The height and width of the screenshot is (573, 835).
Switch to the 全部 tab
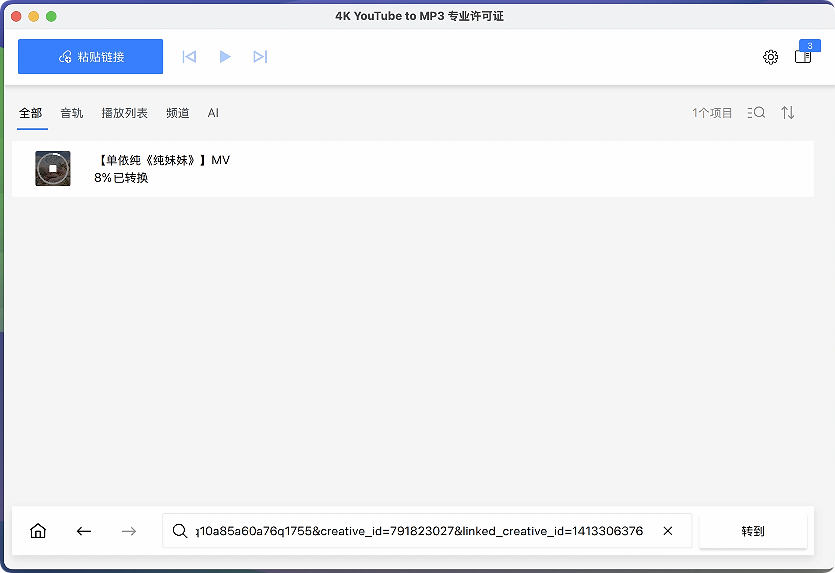(x=30, y=113)
